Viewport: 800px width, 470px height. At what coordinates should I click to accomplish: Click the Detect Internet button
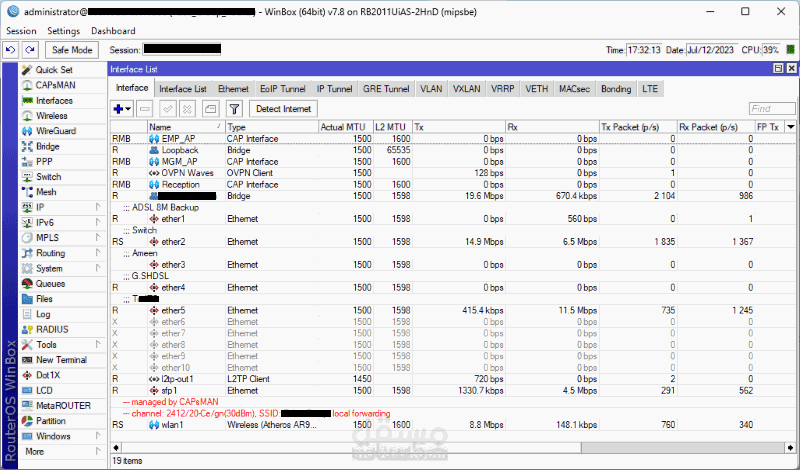coord(283,109)
